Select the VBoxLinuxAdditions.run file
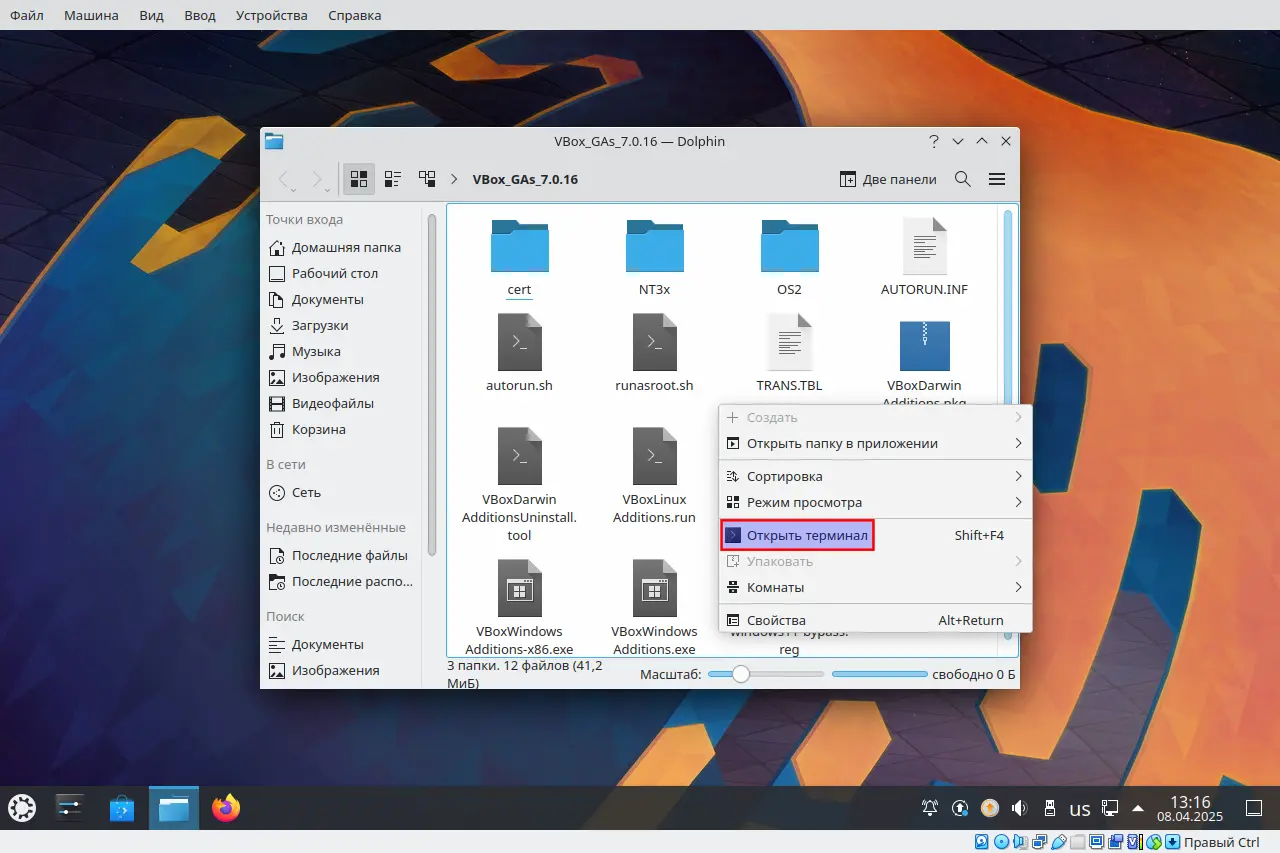The height and width of the screenshot is (853, 1280). (x=654, y=475)
